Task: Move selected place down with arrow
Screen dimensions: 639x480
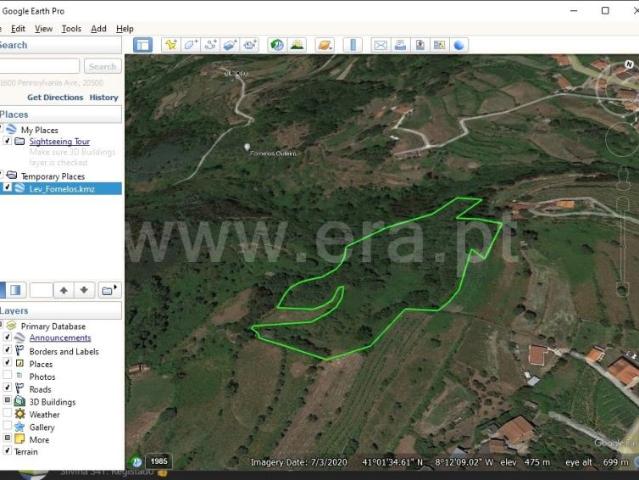Action: point(84,290)
